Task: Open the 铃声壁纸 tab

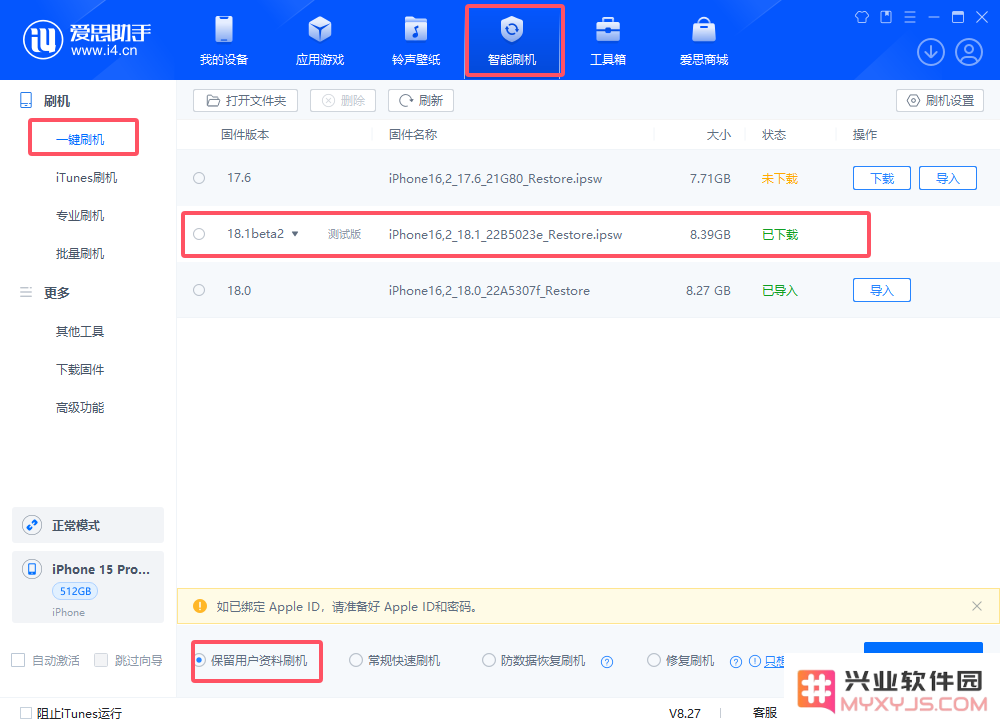Action: (416, 41)
